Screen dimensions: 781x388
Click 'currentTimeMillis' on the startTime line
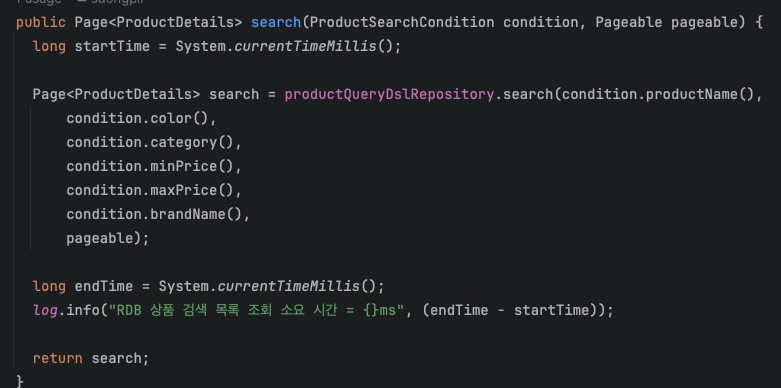point(305,46)
